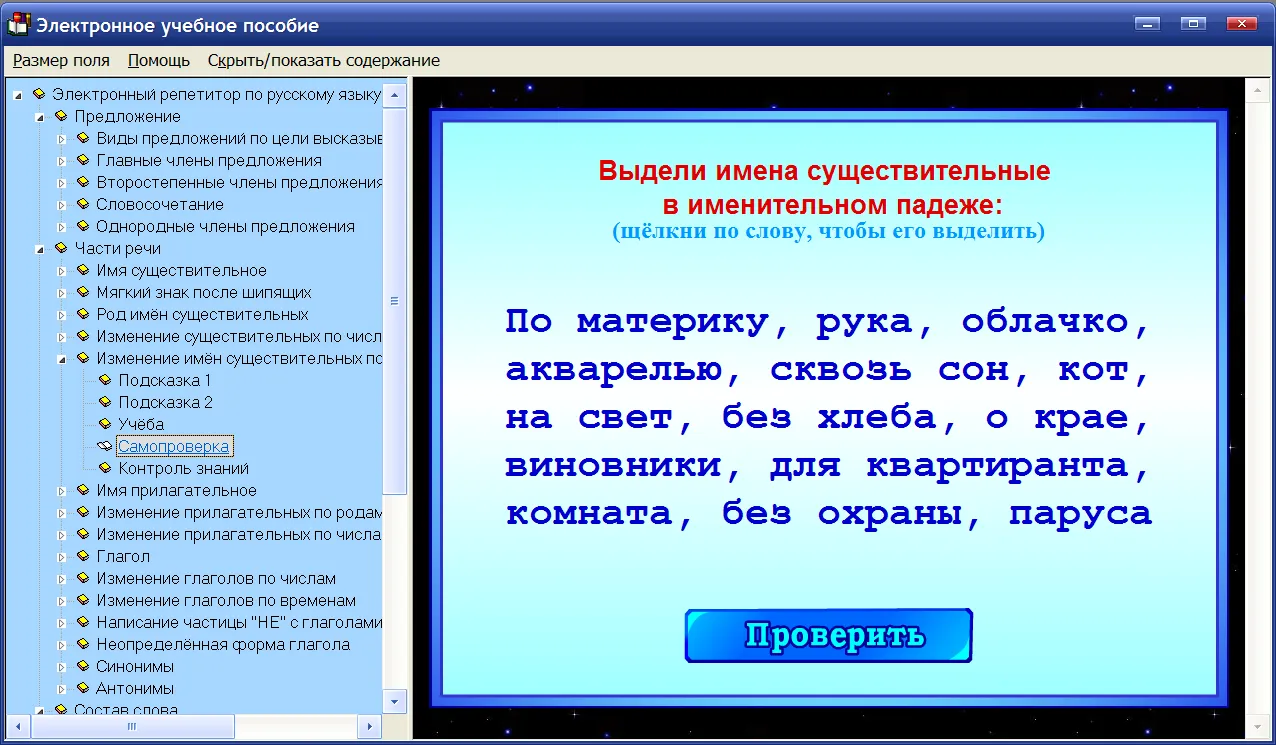Screen dimensions: 1276x745
Task: Expand Виды предложений по цели высказывания node
Action: coord(61,138)
